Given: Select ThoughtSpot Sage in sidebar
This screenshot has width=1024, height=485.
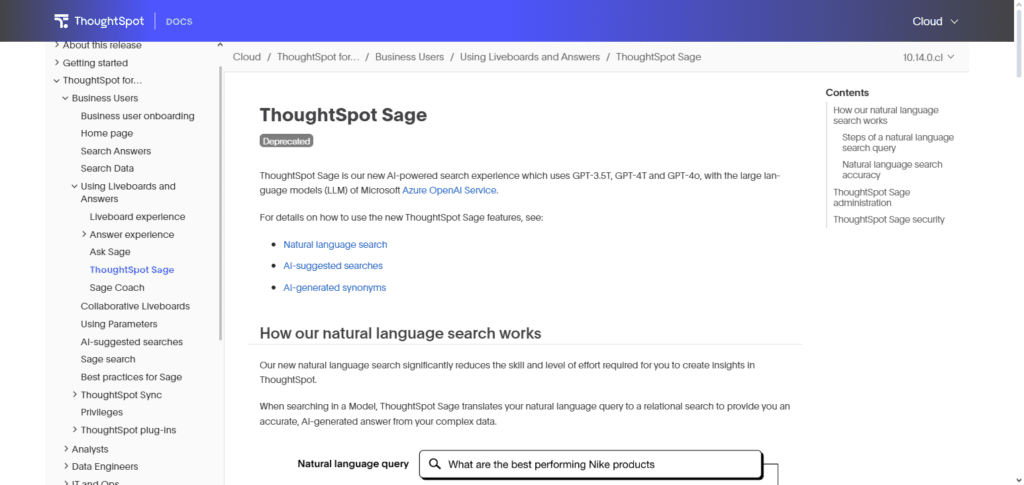Looking at the screenshot, I should (x=132, y=270).
